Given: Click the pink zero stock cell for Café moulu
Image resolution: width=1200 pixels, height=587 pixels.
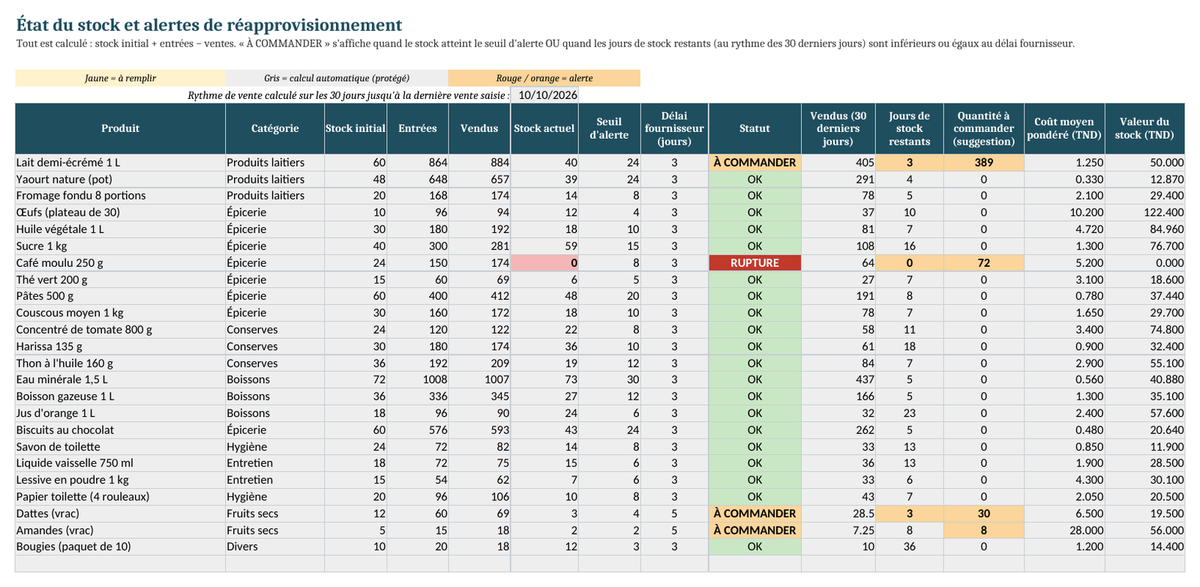Looking at the screenshot, I should pos(545,262).
